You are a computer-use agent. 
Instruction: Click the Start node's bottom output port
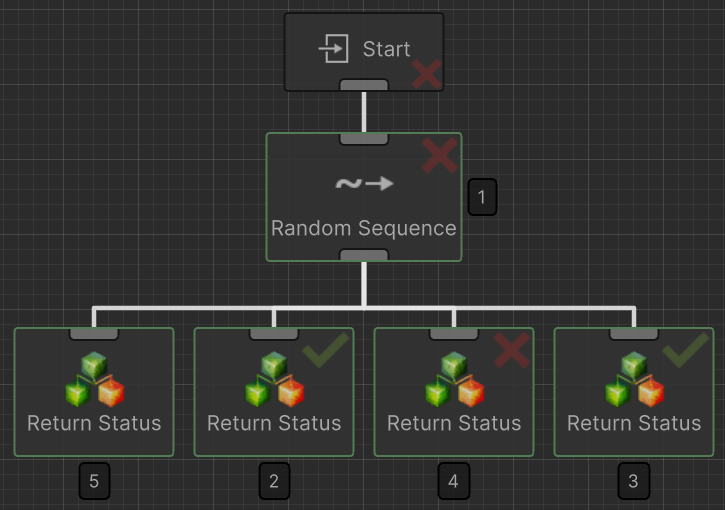363,86
